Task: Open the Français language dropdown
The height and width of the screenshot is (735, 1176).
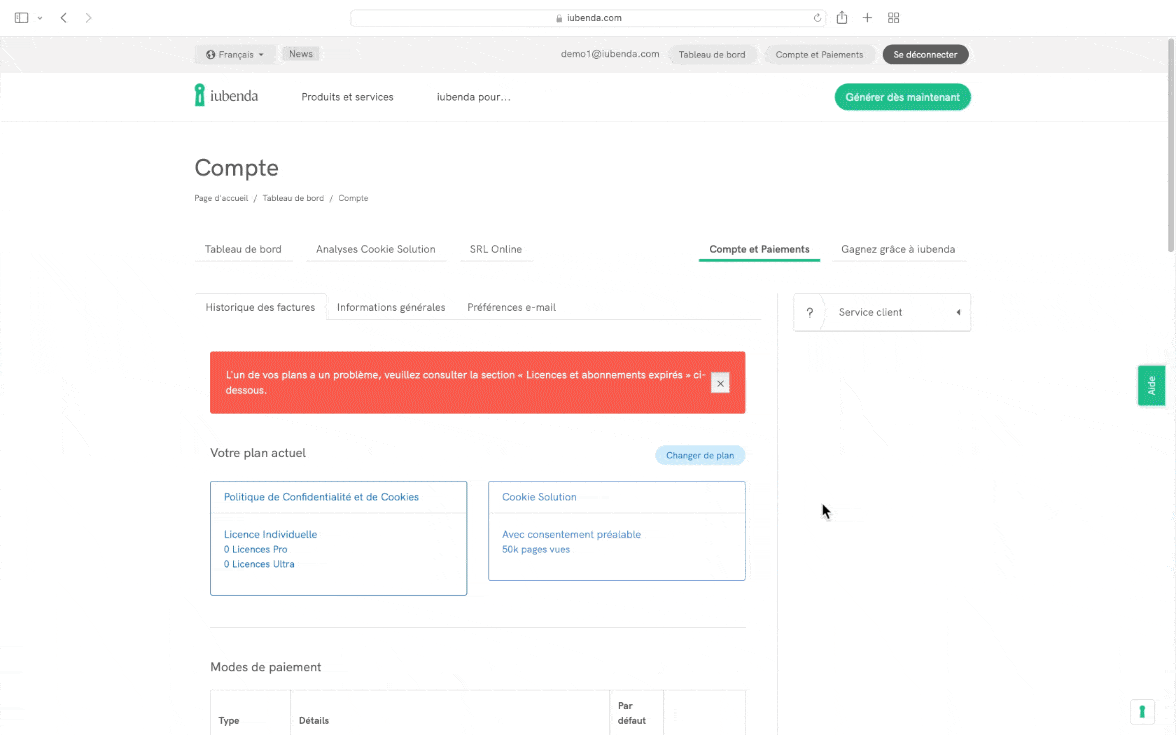Action: click(235, 55)
